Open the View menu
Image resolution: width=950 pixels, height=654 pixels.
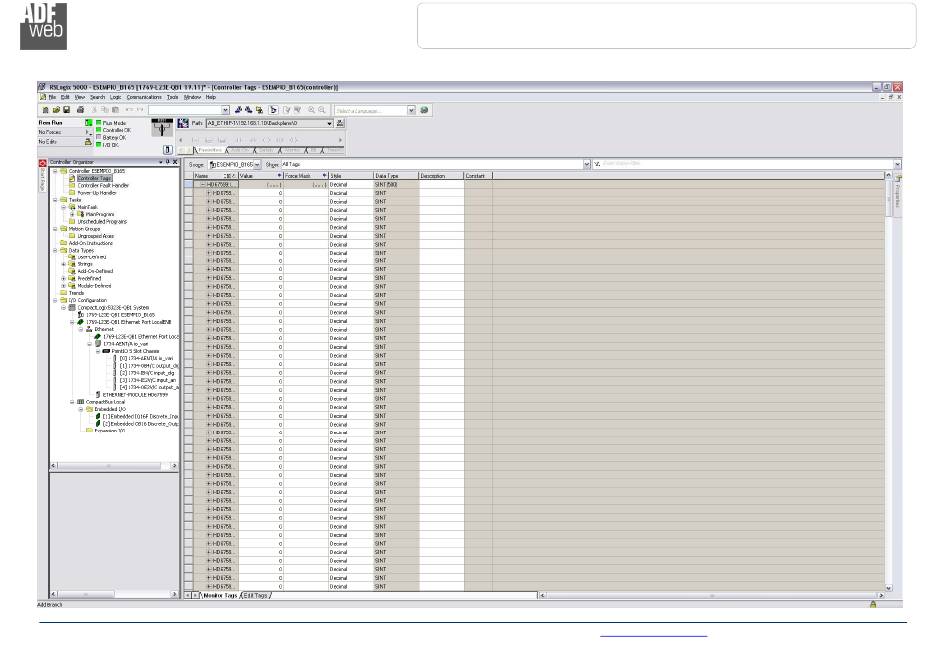tap(79, 97)
